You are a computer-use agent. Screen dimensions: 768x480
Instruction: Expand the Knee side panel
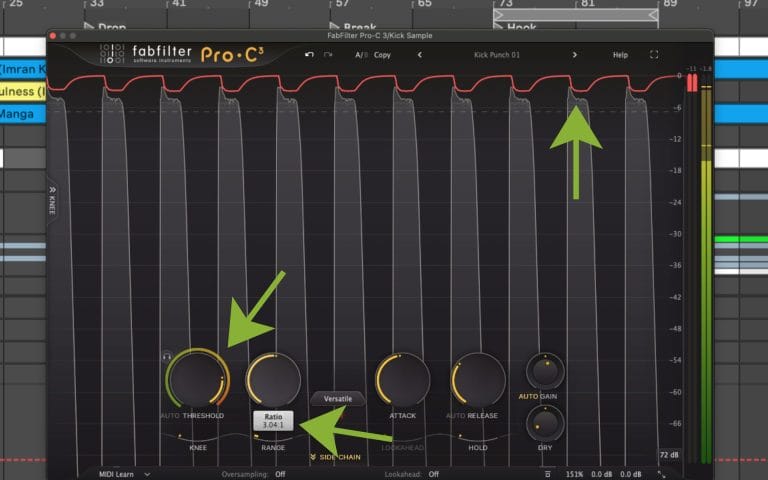coord(52,200)
